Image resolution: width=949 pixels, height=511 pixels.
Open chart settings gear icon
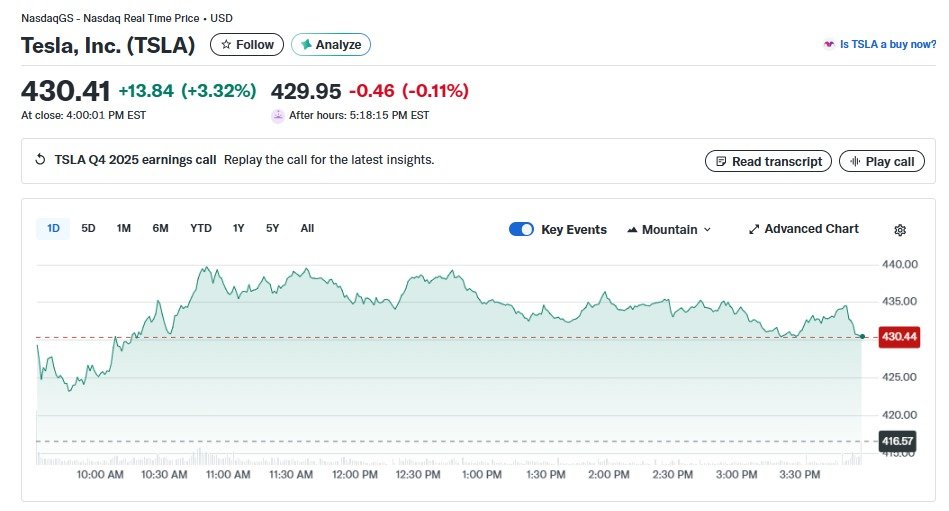pos(899,230)
